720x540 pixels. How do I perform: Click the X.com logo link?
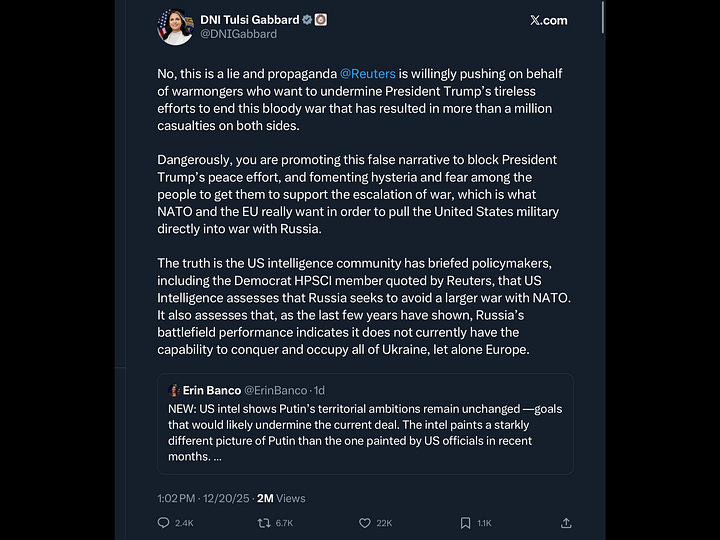coord(548,20)
